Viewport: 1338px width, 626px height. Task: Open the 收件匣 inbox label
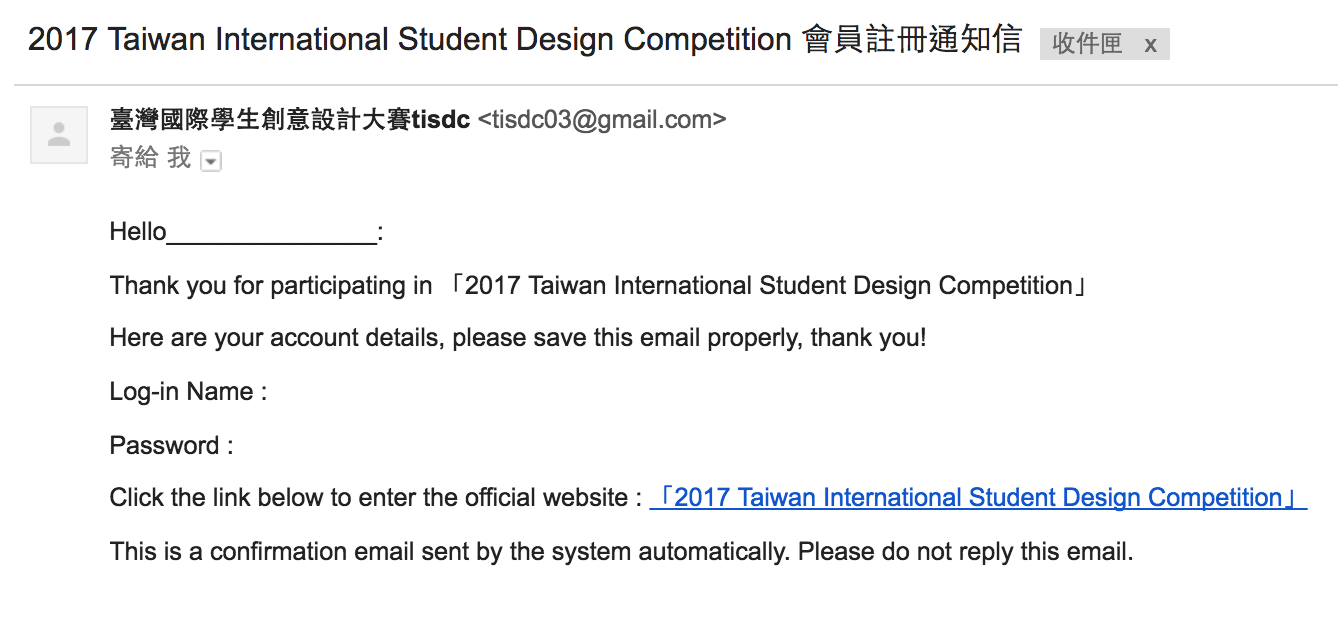point(1087,44)
